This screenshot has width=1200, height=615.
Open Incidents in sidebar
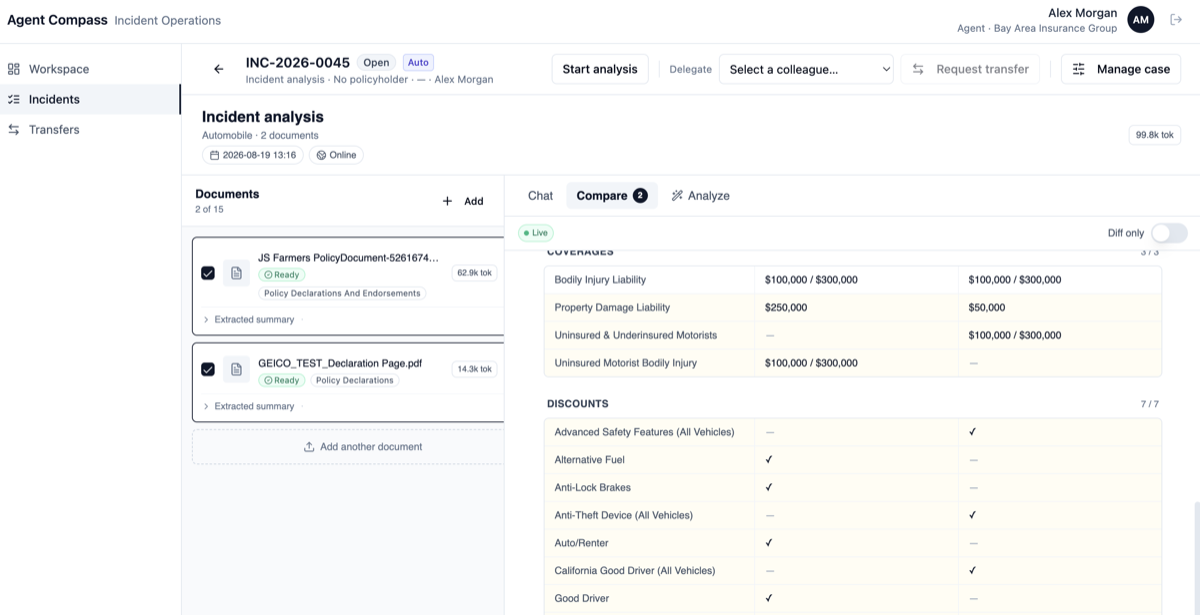90,99
